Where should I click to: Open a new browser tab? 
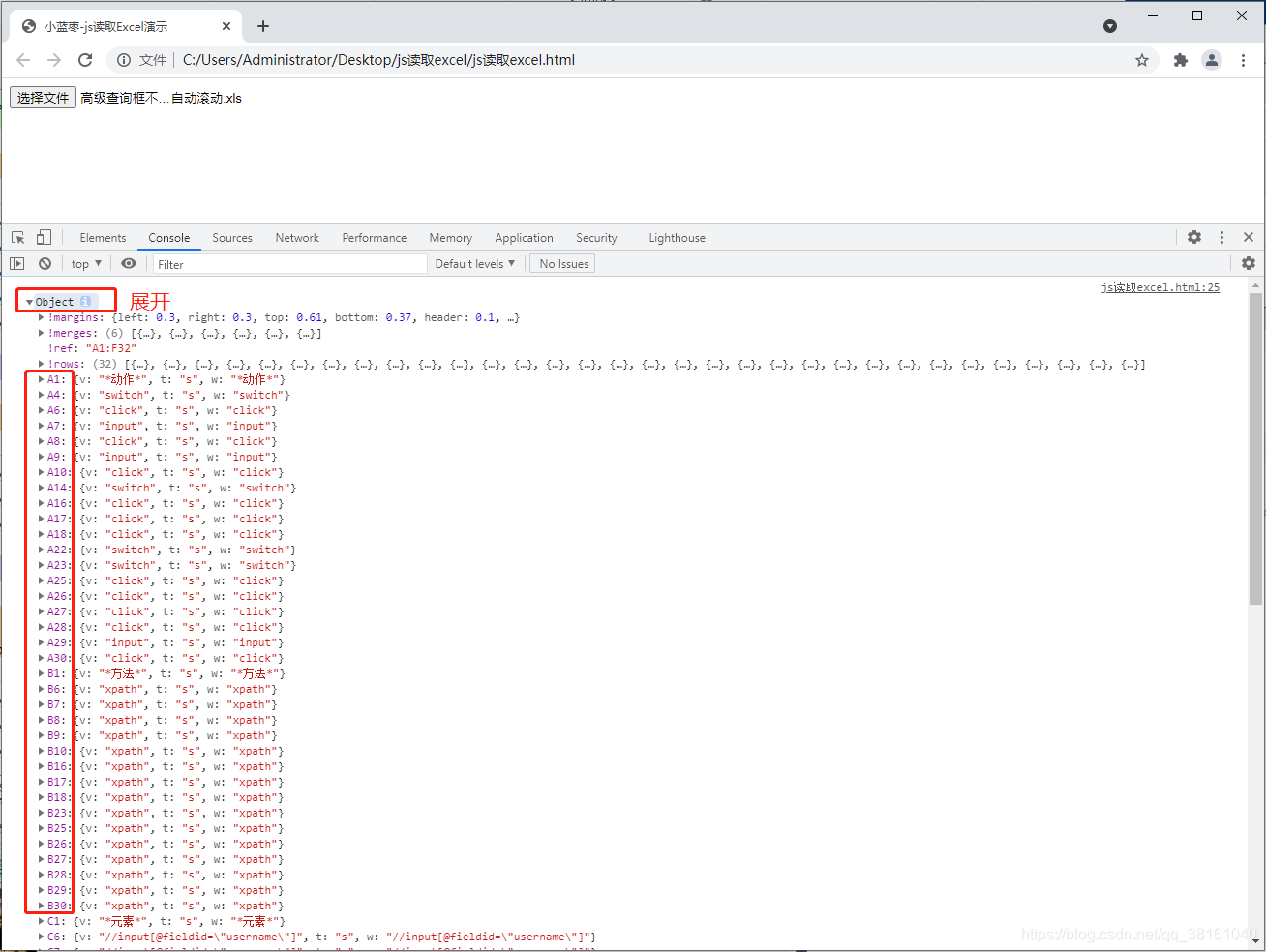tap(263, 26)
